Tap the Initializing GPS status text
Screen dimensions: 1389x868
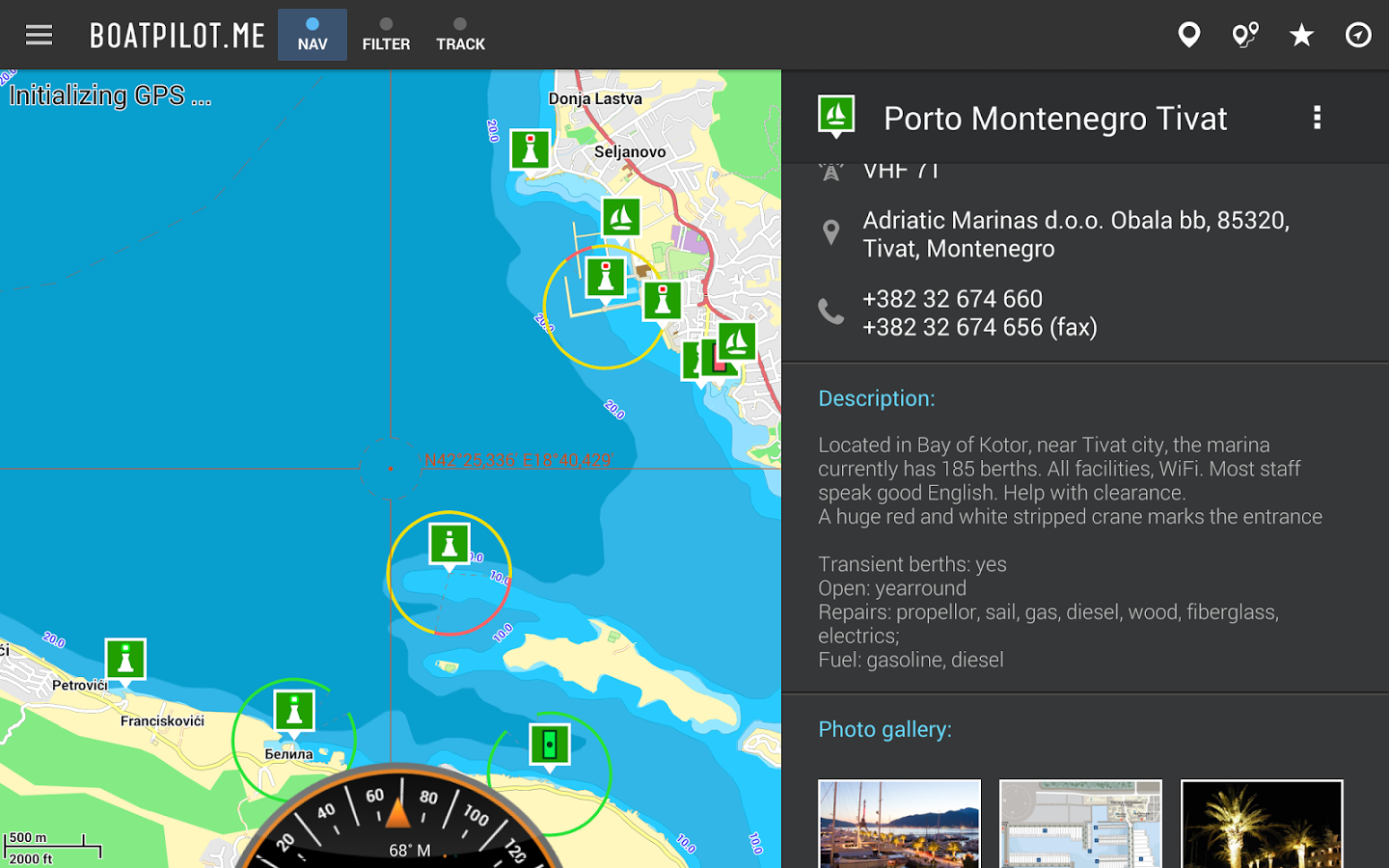[110, 95]
